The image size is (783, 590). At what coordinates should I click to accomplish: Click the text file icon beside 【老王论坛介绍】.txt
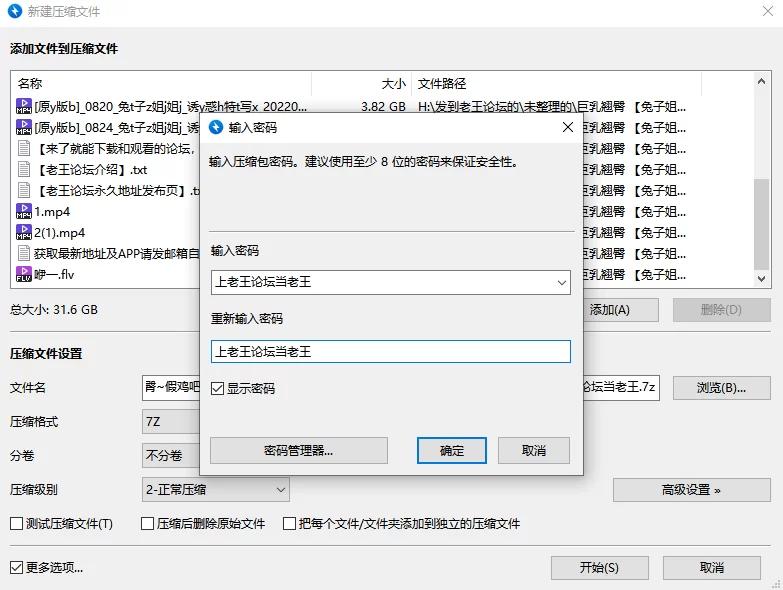tap(24, 169)
